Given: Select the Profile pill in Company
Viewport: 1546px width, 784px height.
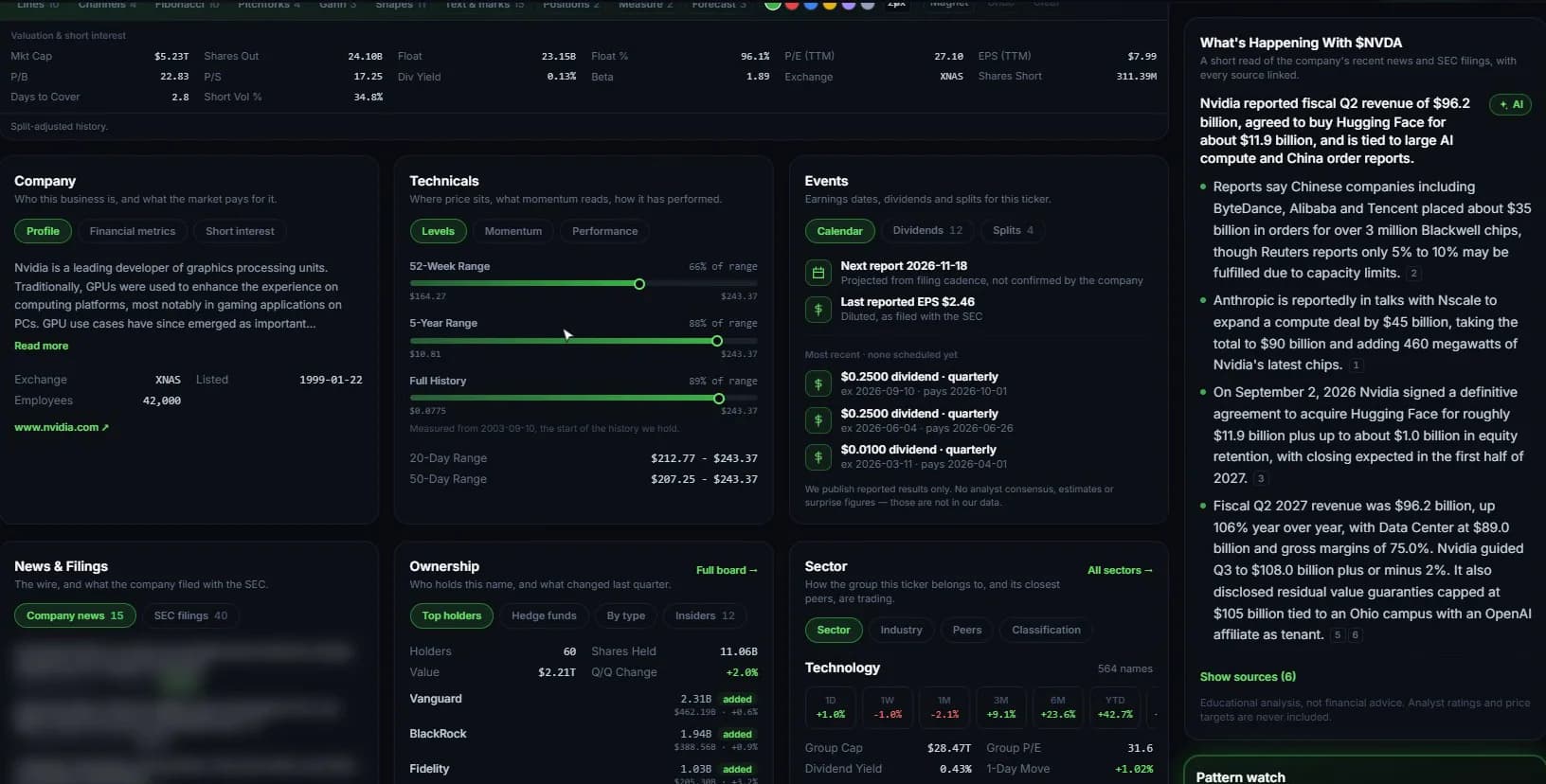Looking at the screenshot, I should tap(43, 231).
